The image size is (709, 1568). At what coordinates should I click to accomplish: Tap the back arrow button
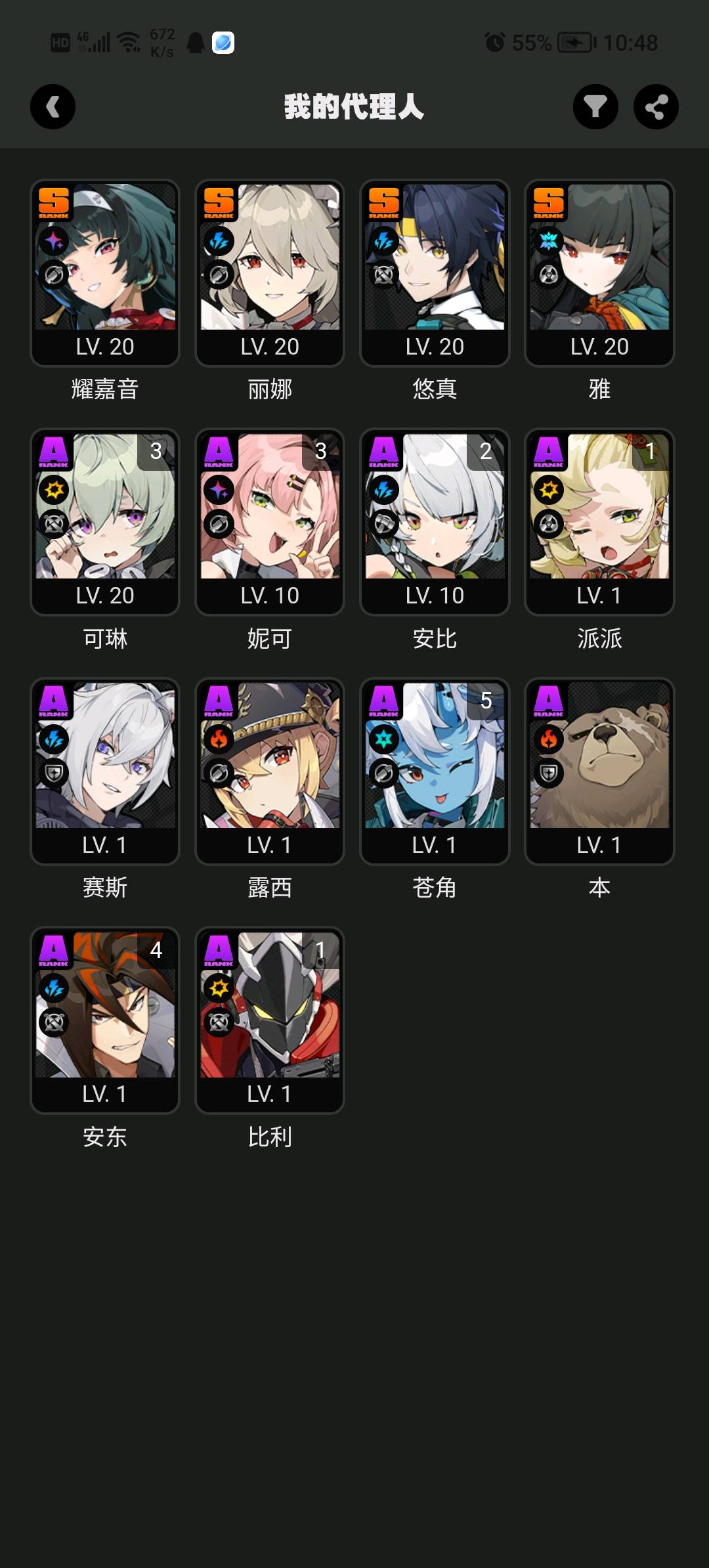pos(53,107)
